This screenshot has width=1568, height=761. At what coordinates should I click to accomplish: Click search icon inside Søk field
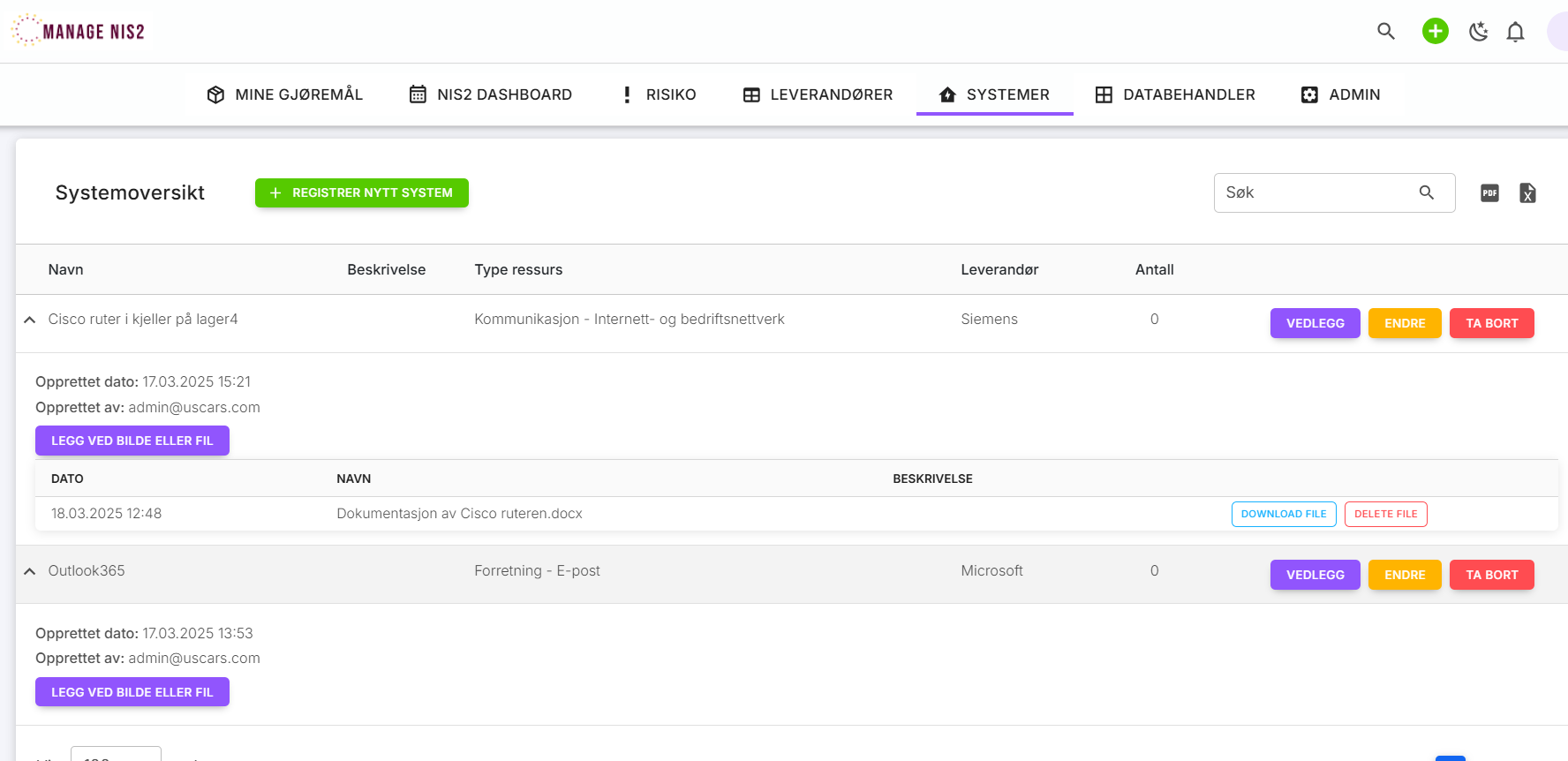[x=1426, y=192]
